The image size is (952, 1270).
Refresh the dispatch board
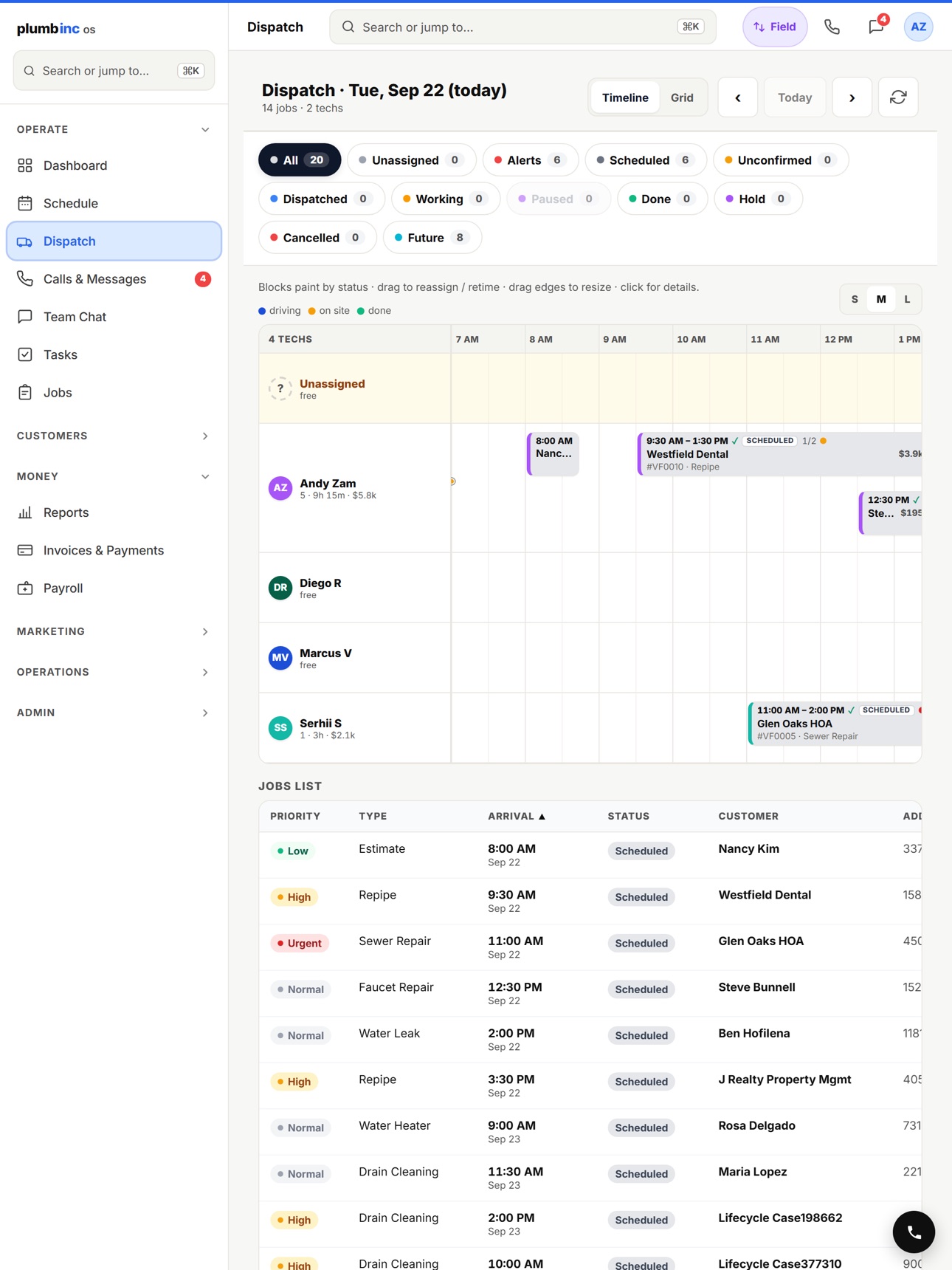[898, 97]
